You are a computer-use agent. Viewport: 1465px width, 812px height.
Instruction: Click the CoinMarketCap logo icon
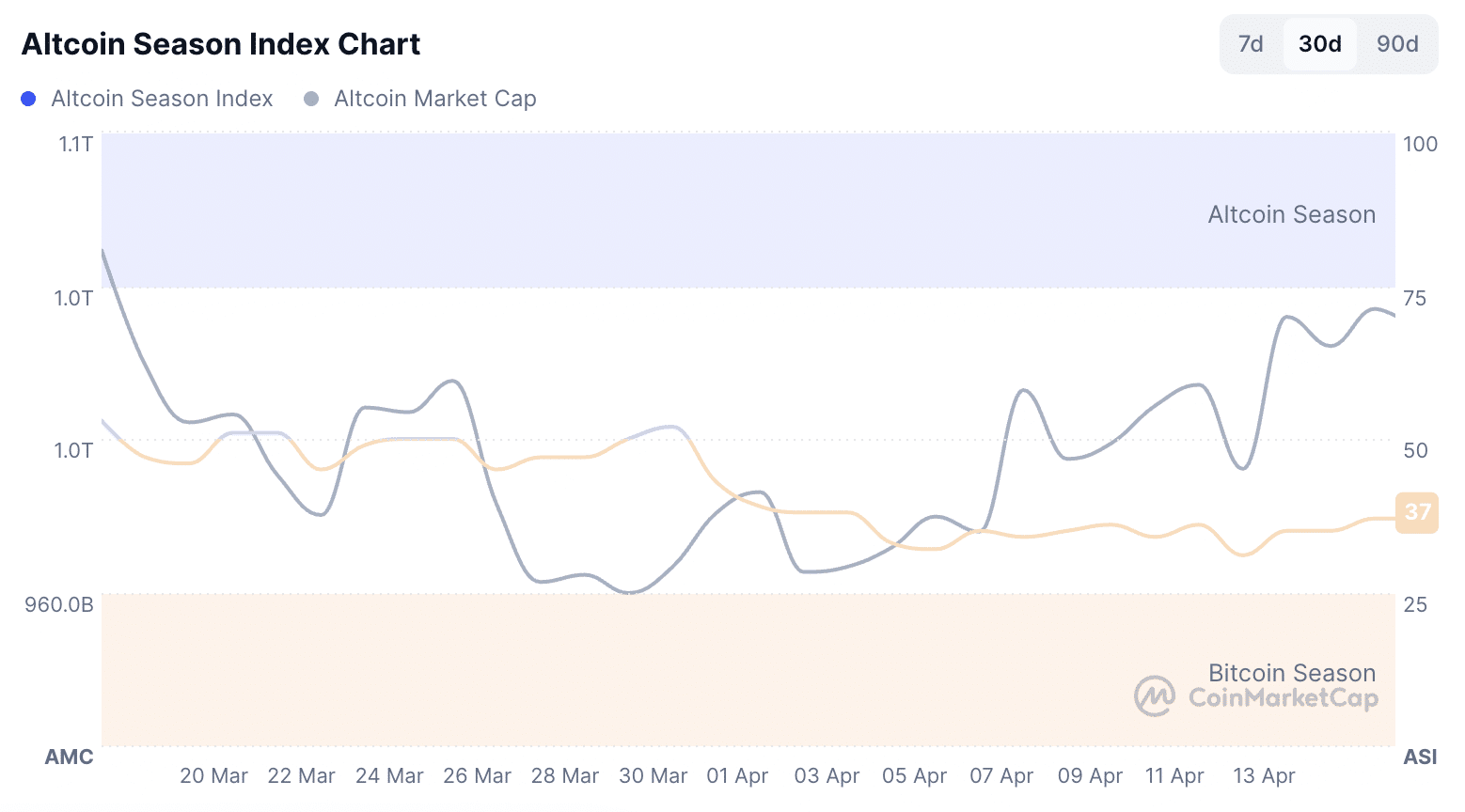pos(1155,696)
